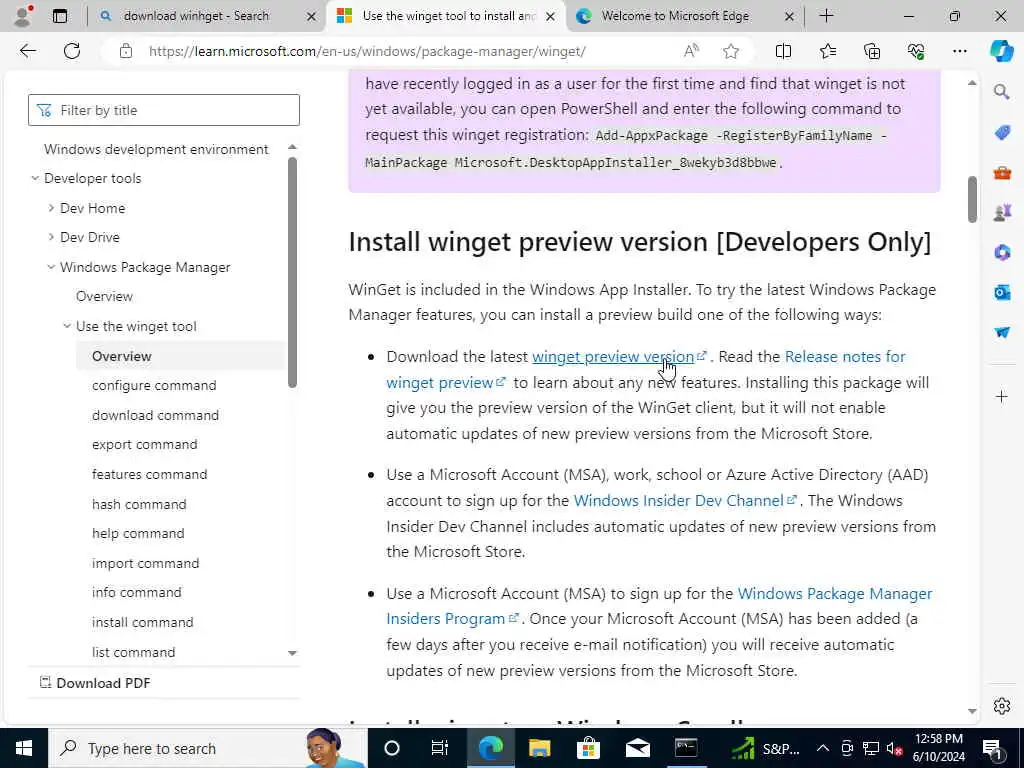View site information lock icon
The image size is (1024, 768).
pos(126,51)
